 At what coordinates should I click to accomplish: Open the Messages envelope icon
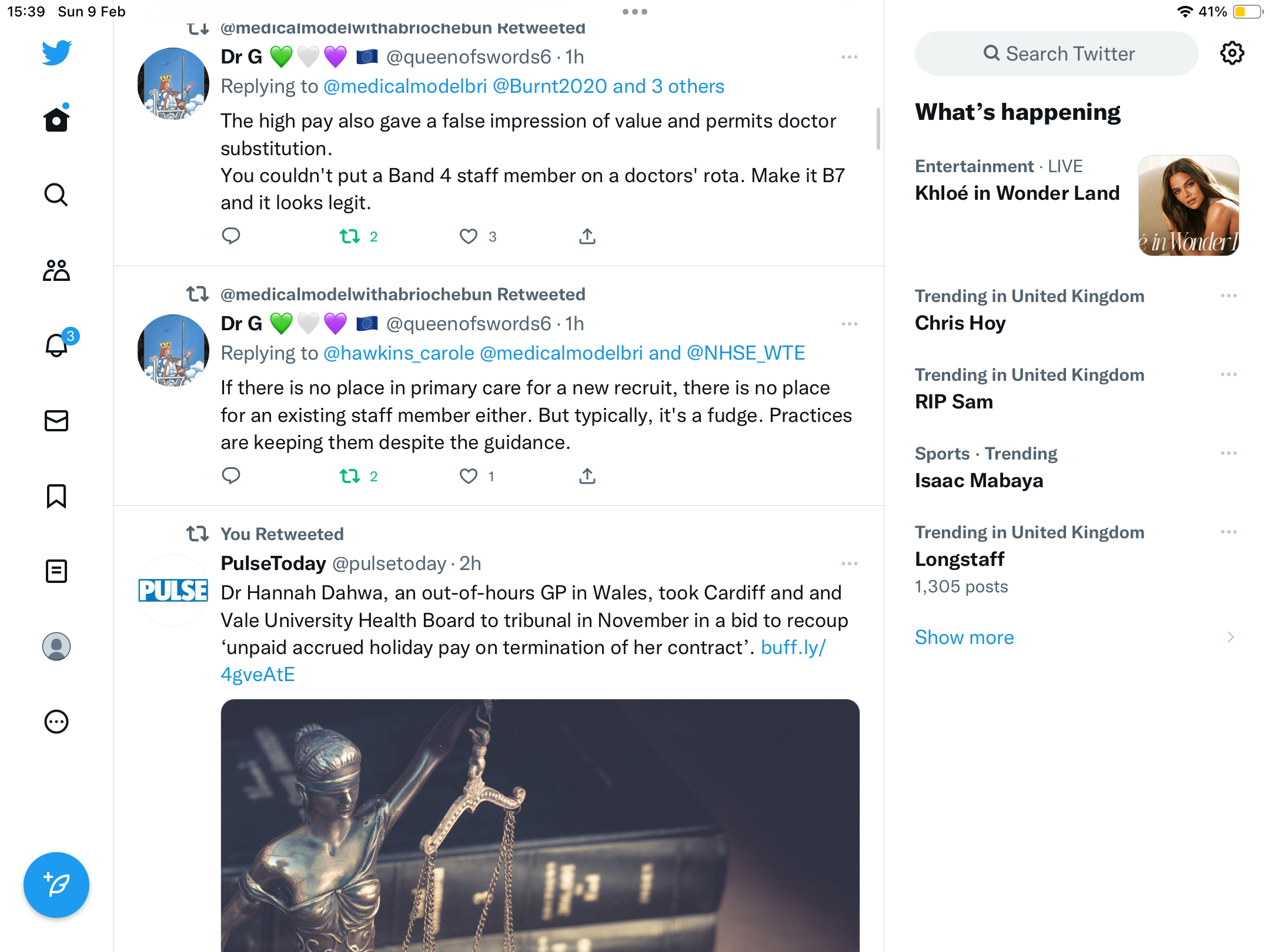[56, 421]
